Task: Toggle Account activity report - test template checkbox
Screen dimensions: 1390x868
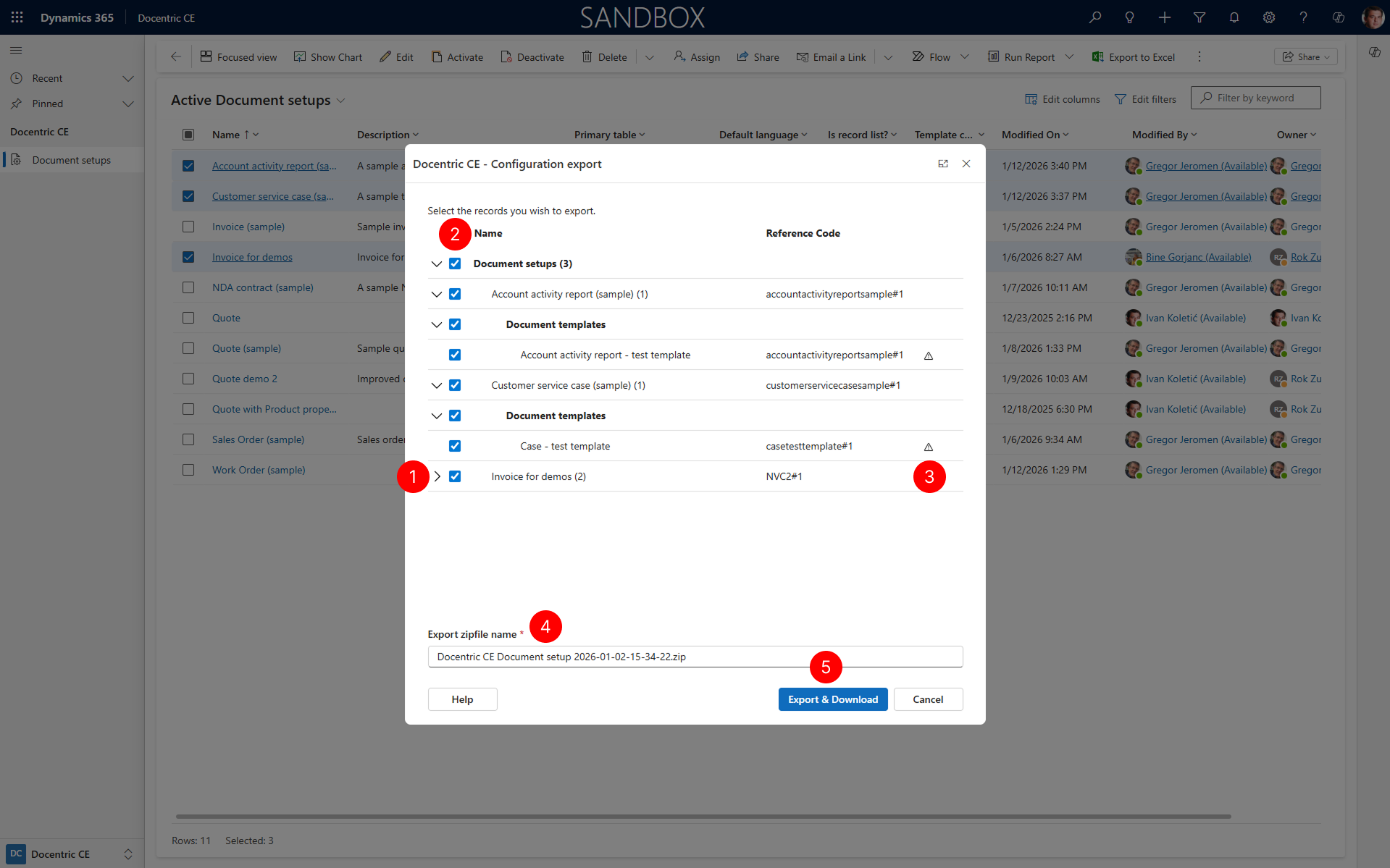Action: pos(455,355)
